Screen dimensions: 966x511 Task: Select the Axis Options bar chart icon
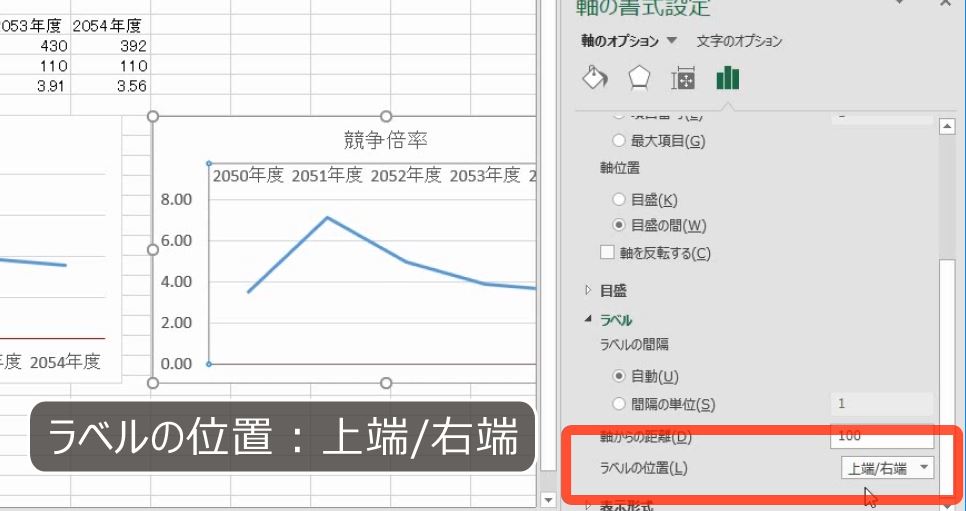[728, 78]
